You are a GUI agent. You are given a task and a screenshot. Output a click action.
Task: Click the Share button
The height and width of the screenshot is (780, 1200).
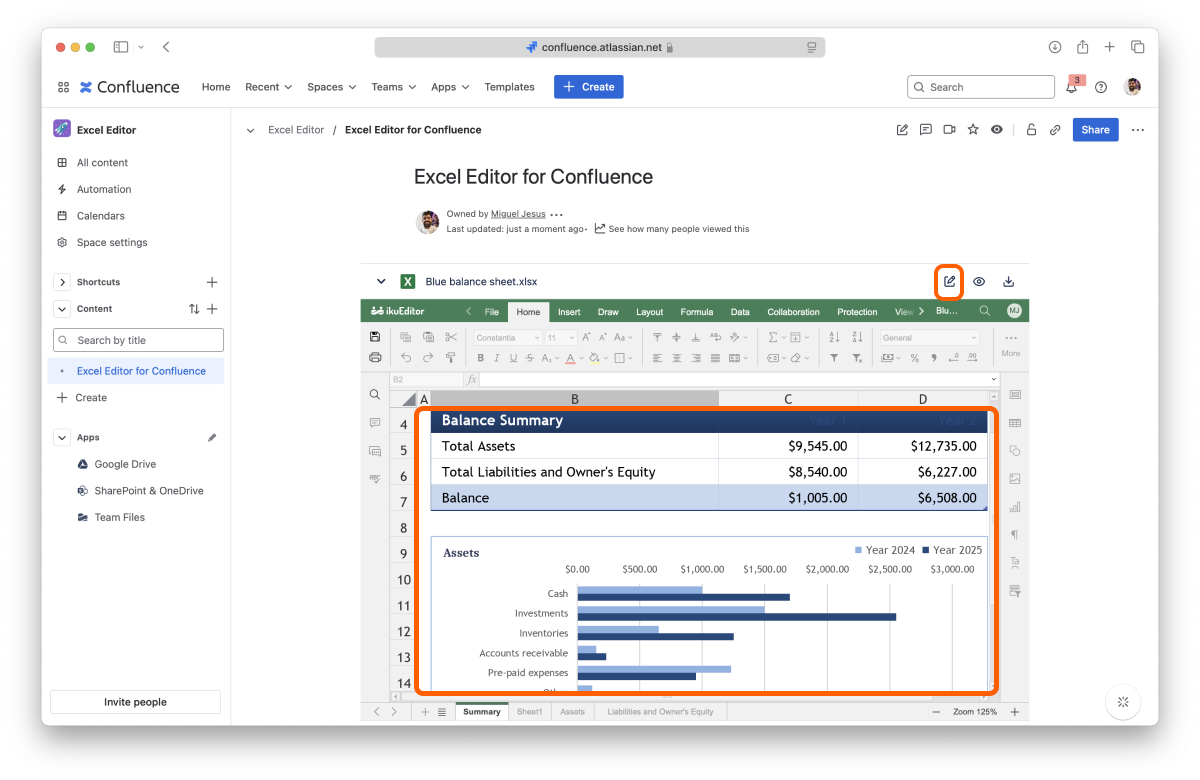[1096, 130]
